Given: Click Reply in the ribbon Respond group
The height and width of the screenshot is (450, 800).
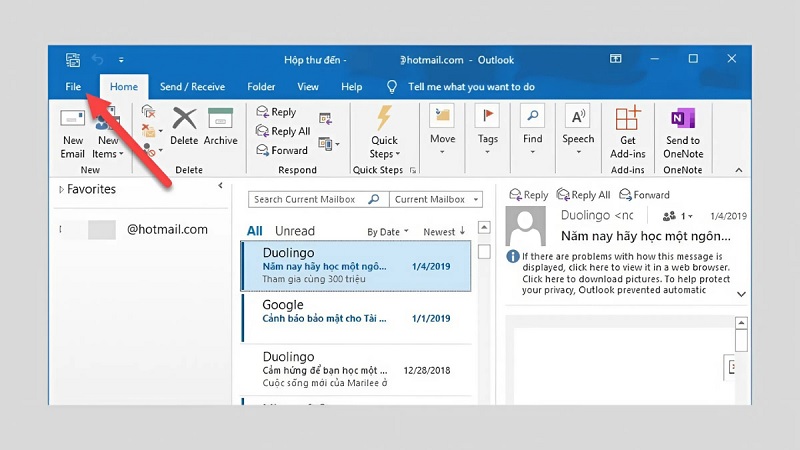Looking at the screenshot, I should [276, 112].
